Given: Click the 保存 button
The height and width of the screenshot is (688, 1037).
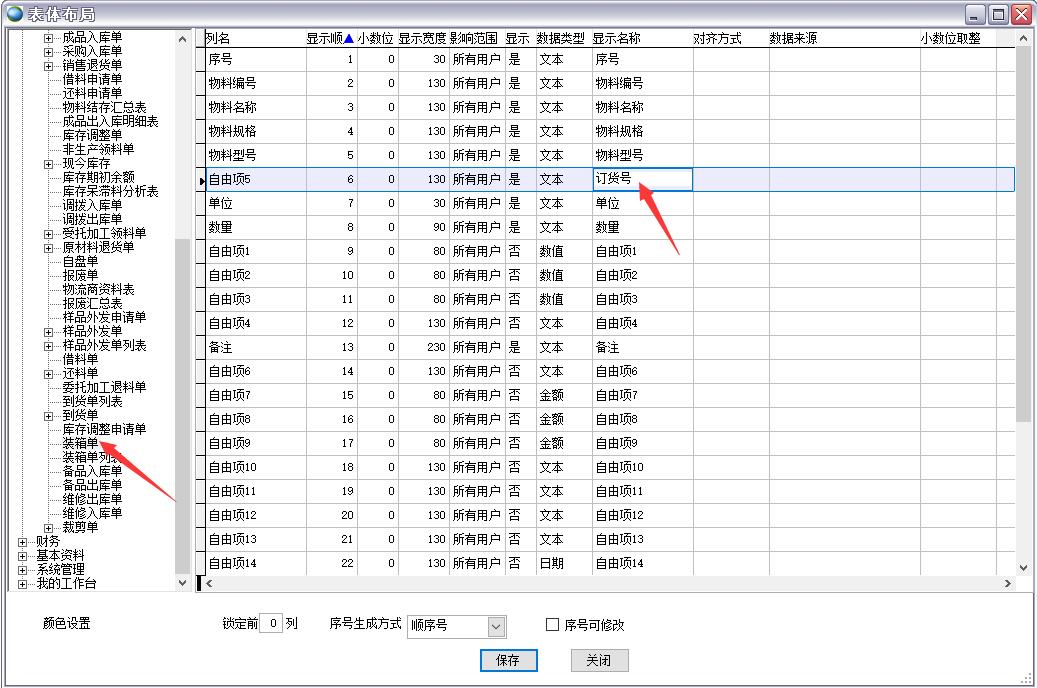Looking at the screenshot, I should (508, 660).
